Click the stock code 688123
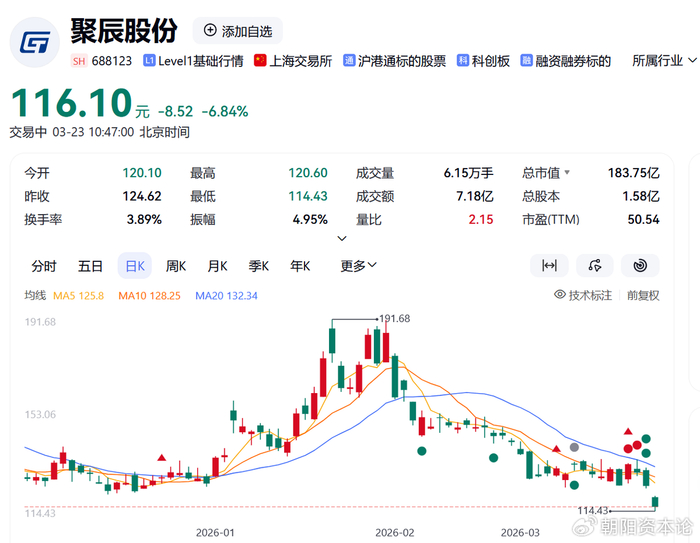This screenshot has width=700, height=543. (x=112, y=61)
